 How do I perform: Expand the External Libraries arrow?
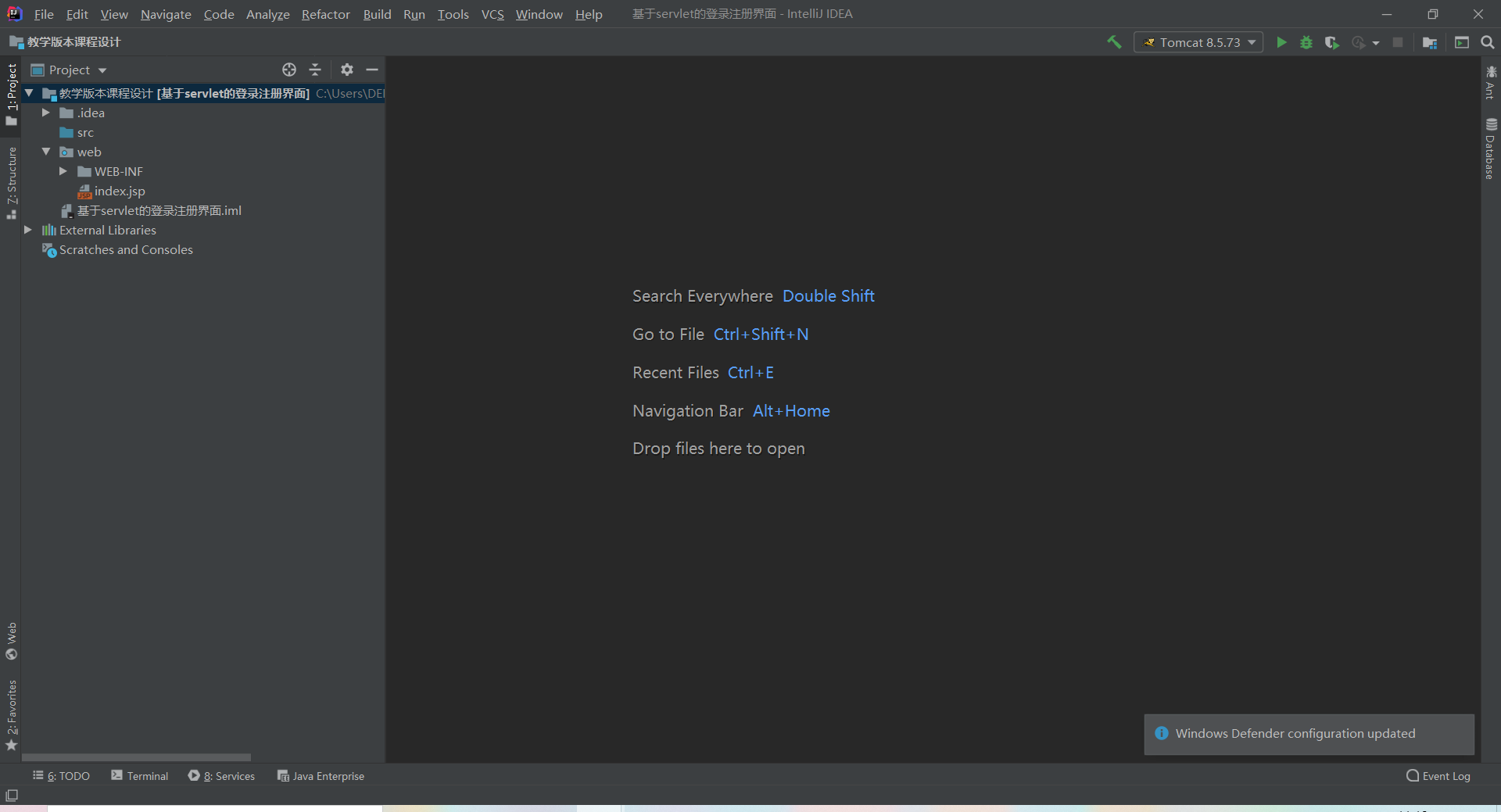coord(28,230)
